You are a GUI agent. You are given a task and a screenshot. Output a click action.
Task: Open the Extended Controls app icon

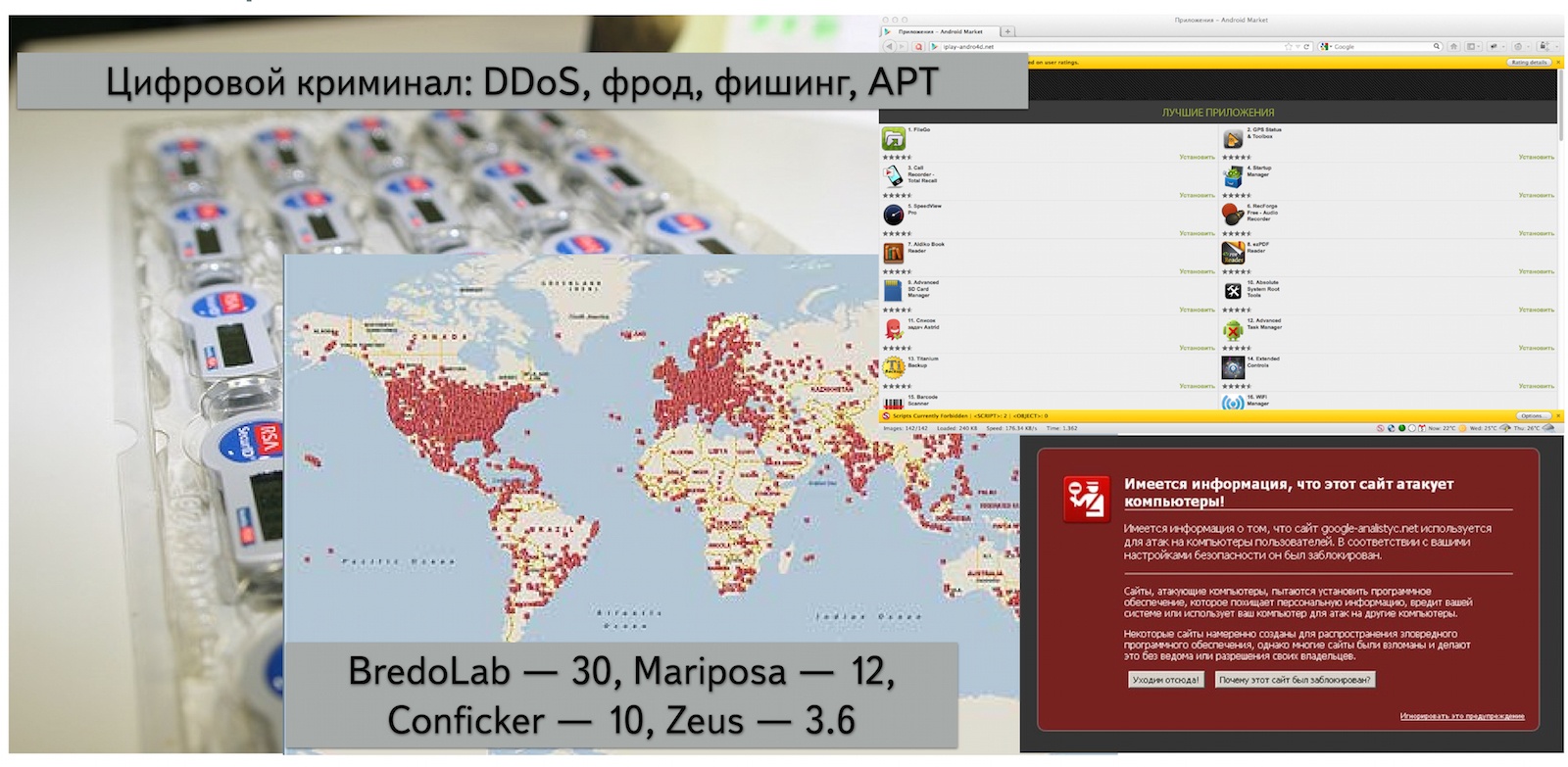[1233, 367]
